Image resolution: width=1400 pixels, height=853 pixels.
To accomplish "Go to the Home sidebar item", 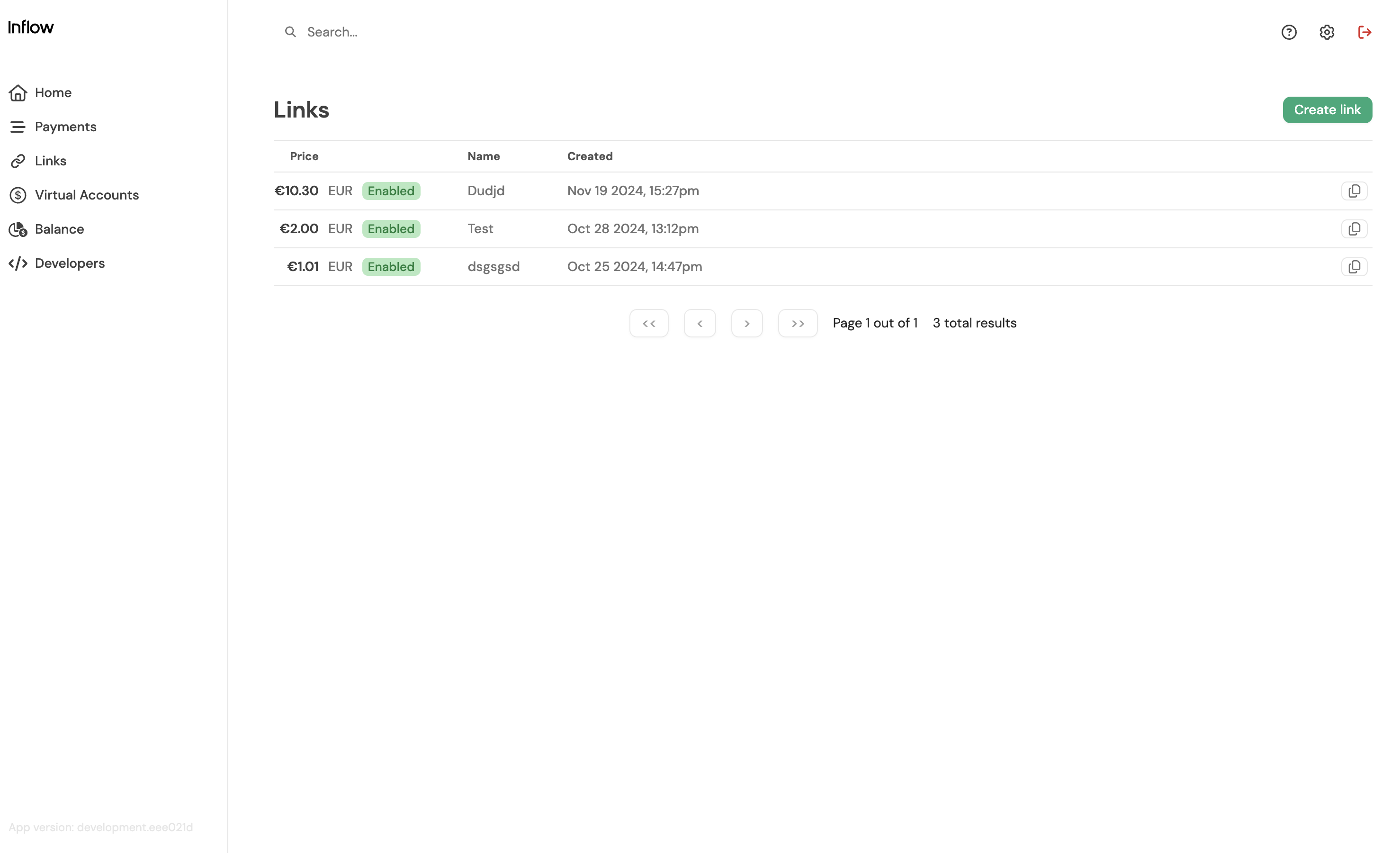I will tap(52, 93).
